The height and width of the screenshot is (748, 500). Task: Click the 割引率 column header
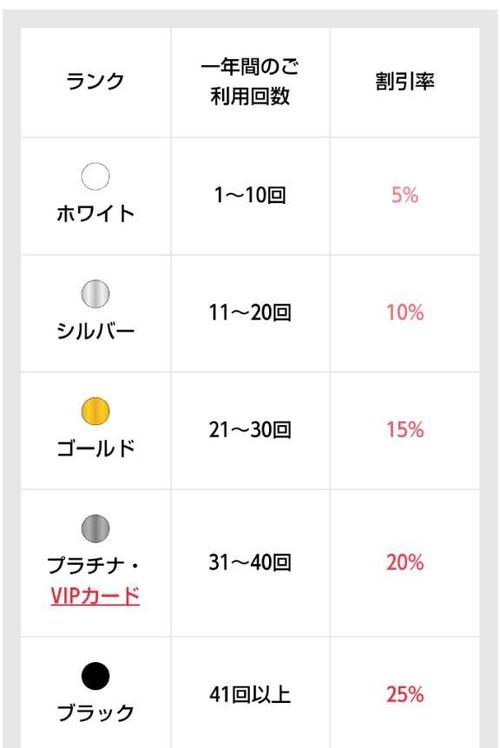[x=405, y=81]
